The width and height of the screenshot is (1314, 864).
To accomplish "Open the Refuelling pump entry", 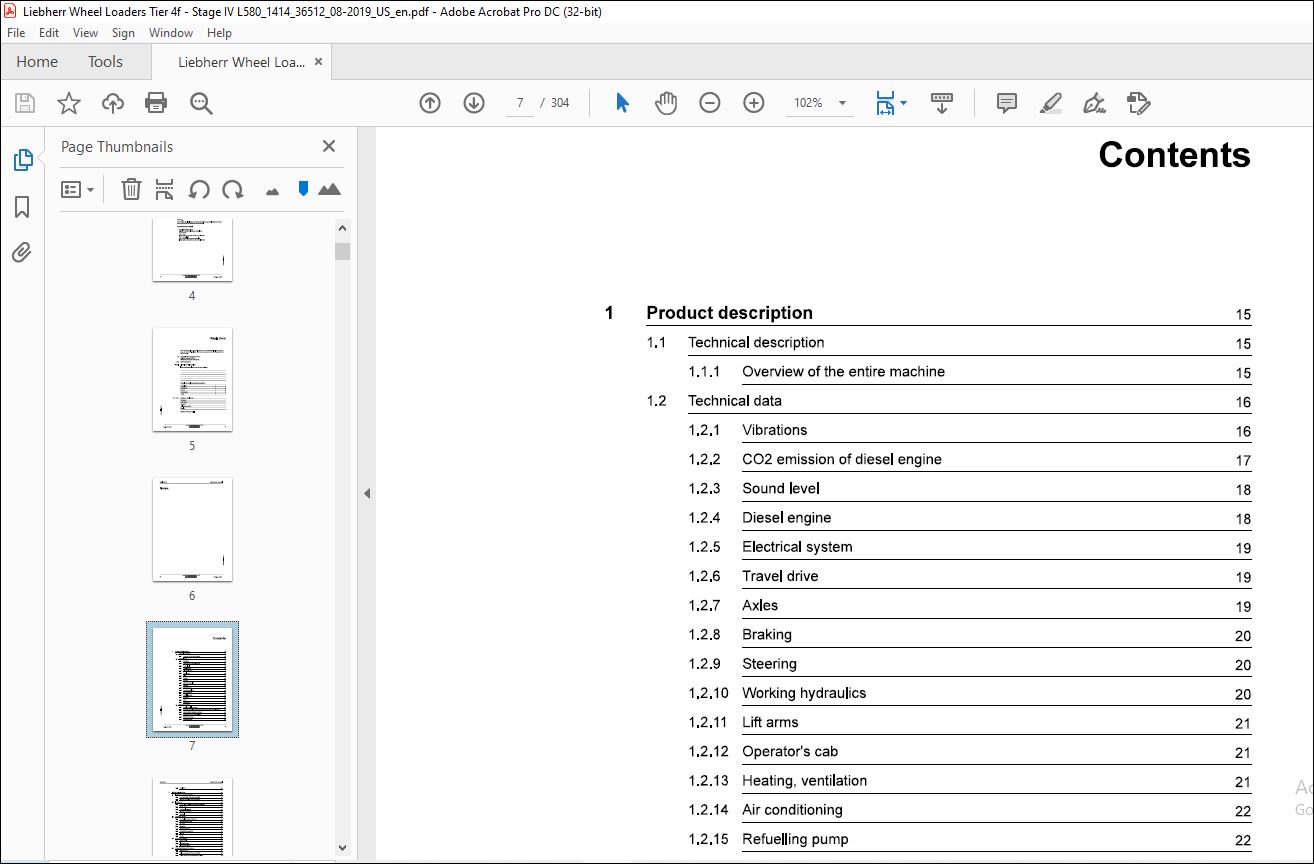I will [x=795, y=839].
